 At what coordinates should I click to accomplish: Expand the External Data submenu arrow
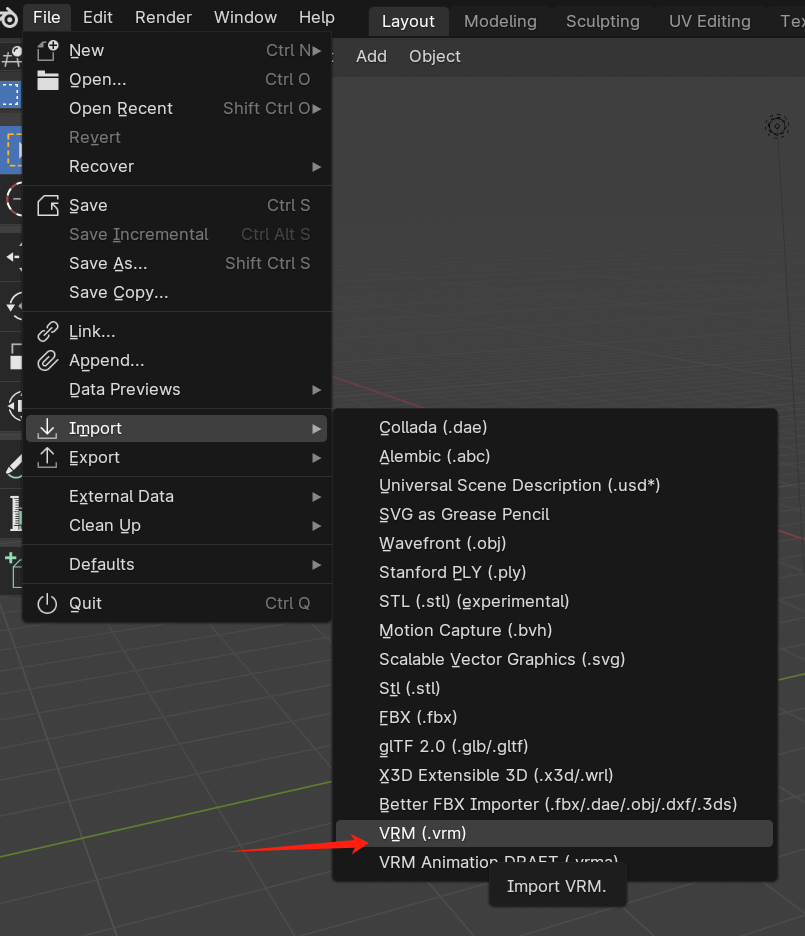click(317, 497)
